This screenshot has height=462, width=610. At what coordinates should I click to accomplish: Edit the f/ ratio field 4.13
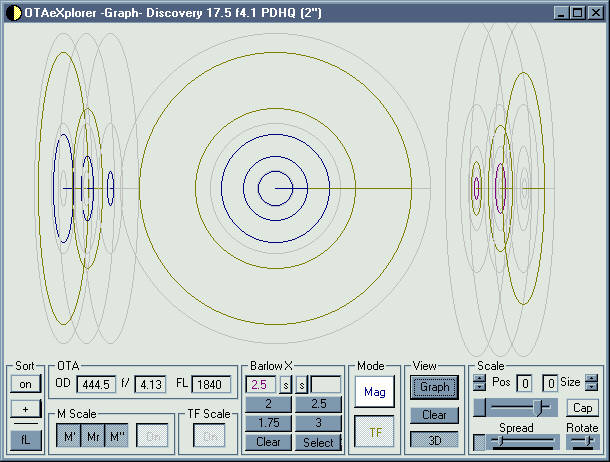pos(151,385)
